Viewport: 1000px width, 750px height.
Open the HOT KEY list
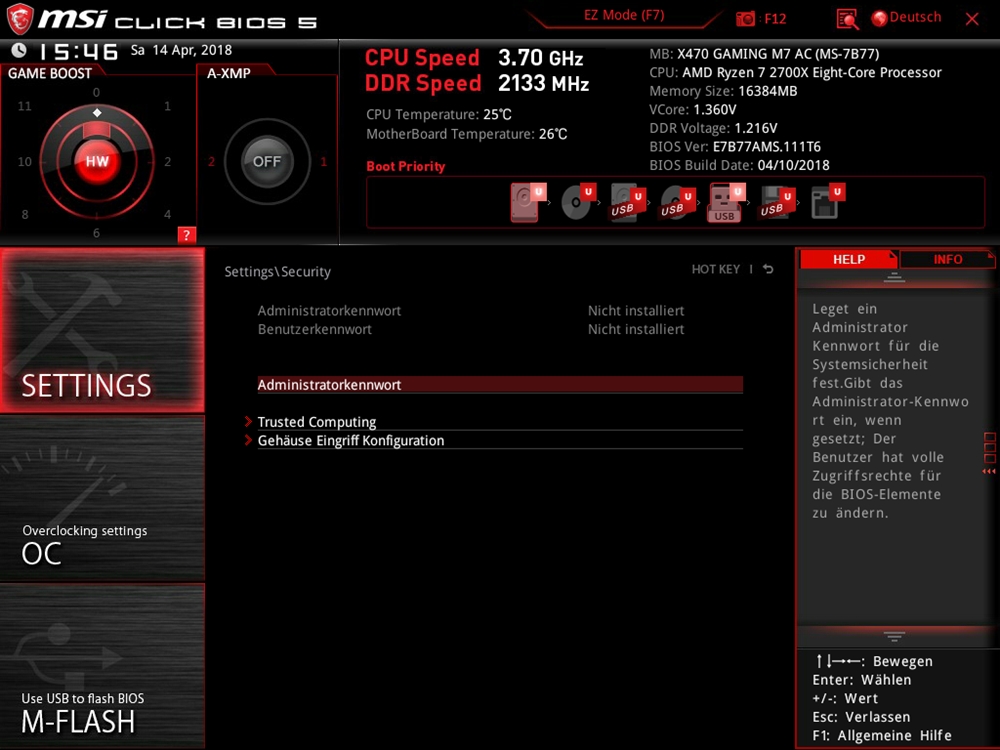(x=716, y=269)
